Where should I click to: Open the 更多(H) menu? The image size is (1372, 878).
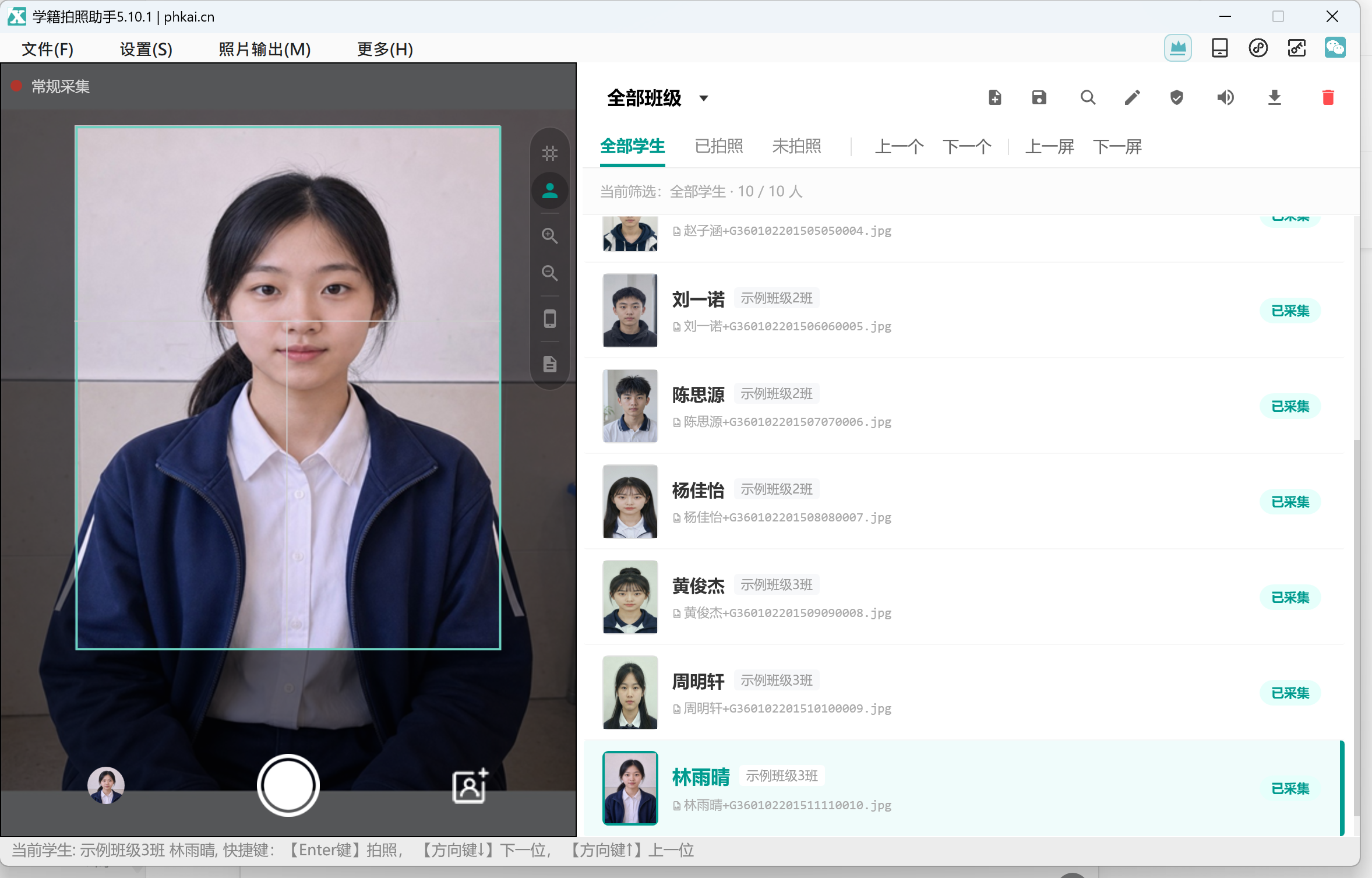click(x=385, y=49)
